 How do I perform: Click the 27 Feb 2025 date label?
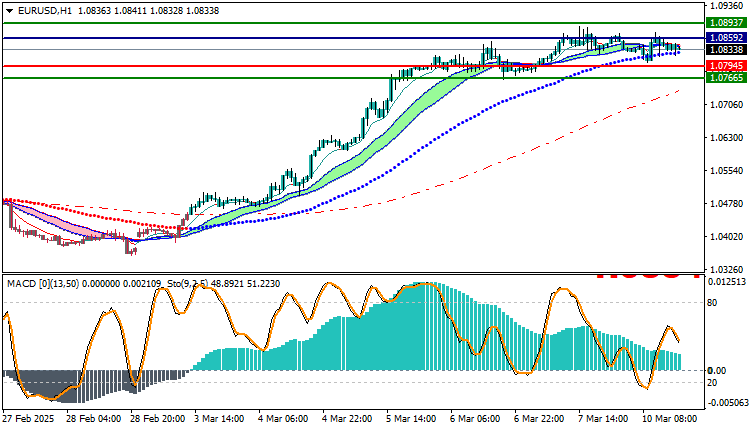click(x=28, y=419)
